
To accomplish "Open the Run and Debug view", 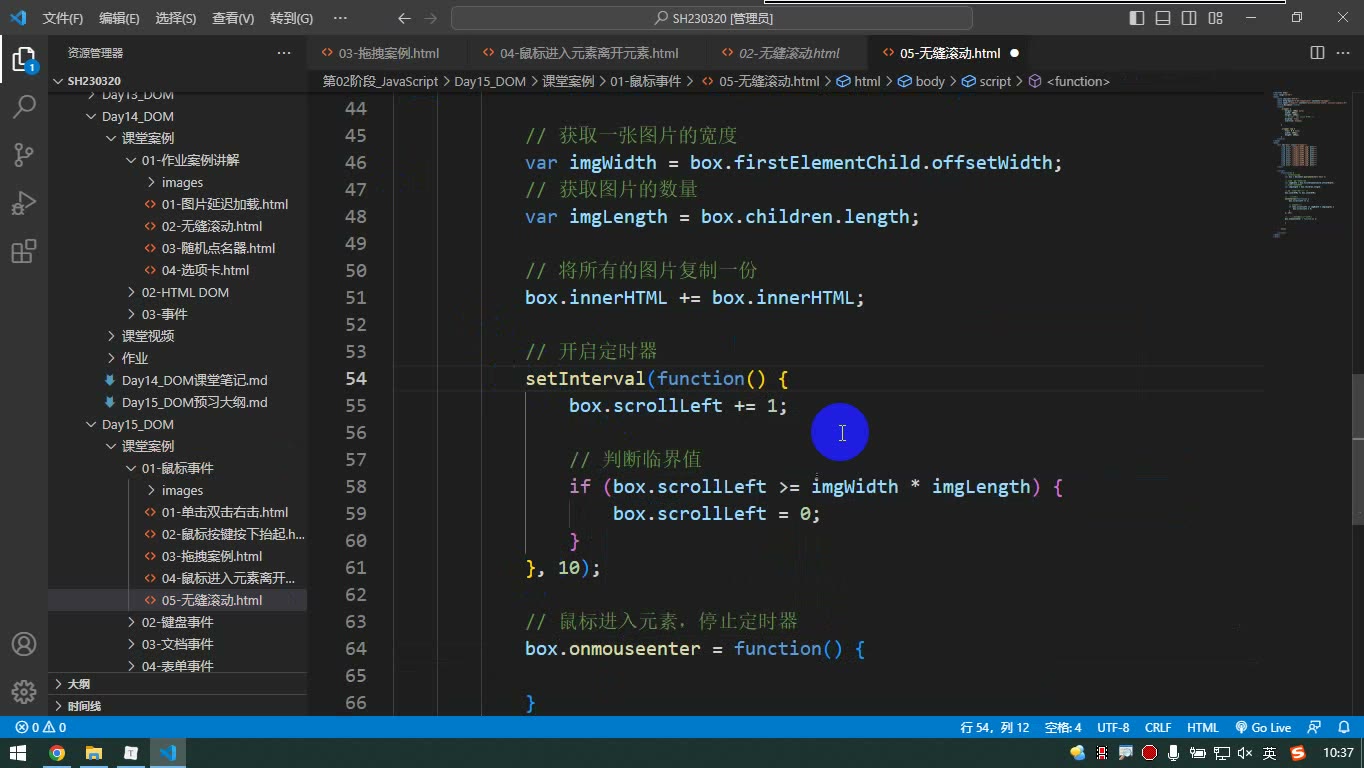I will 24,203.
